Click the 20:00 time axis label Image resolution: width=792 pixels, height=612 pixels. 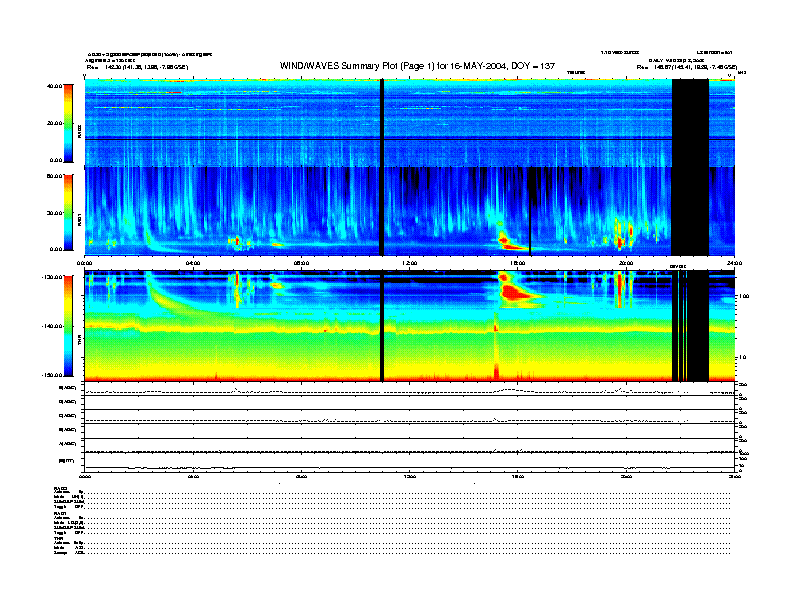coord(626,263)
